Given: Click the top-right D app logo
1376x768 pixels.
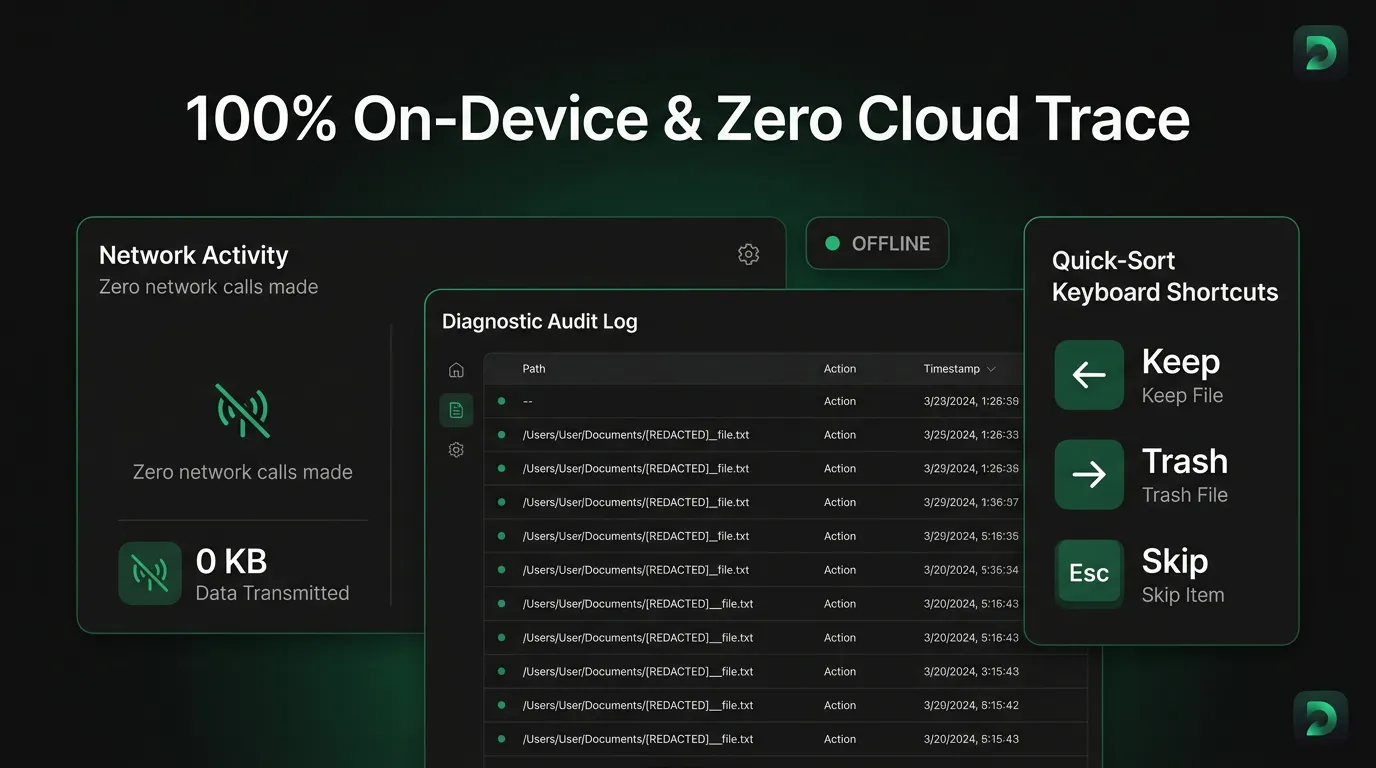Looking at the screenshot, I should 1320,53.
